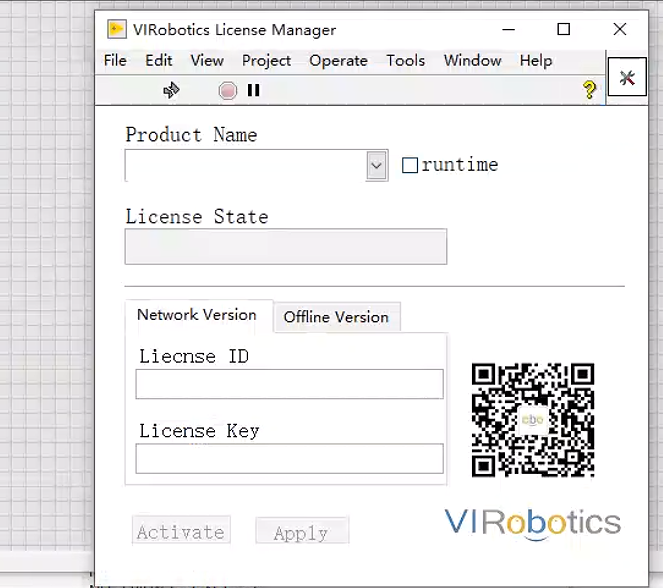The width and height of the screenshot is (663, 588).
Task: Click the VI connector icon pane
Action: coord(627,78)
